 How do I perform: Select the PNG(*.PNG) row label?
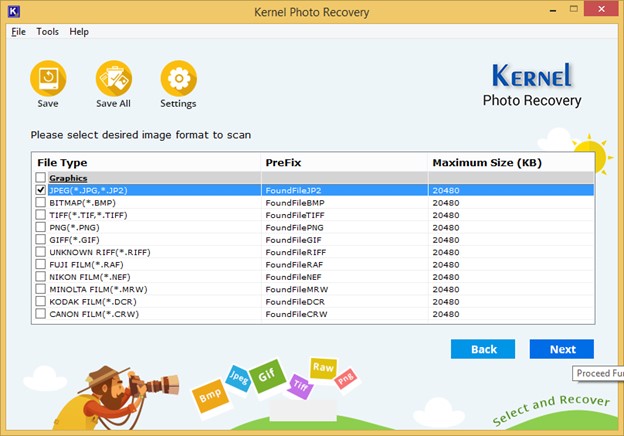[x=74, y=228]
